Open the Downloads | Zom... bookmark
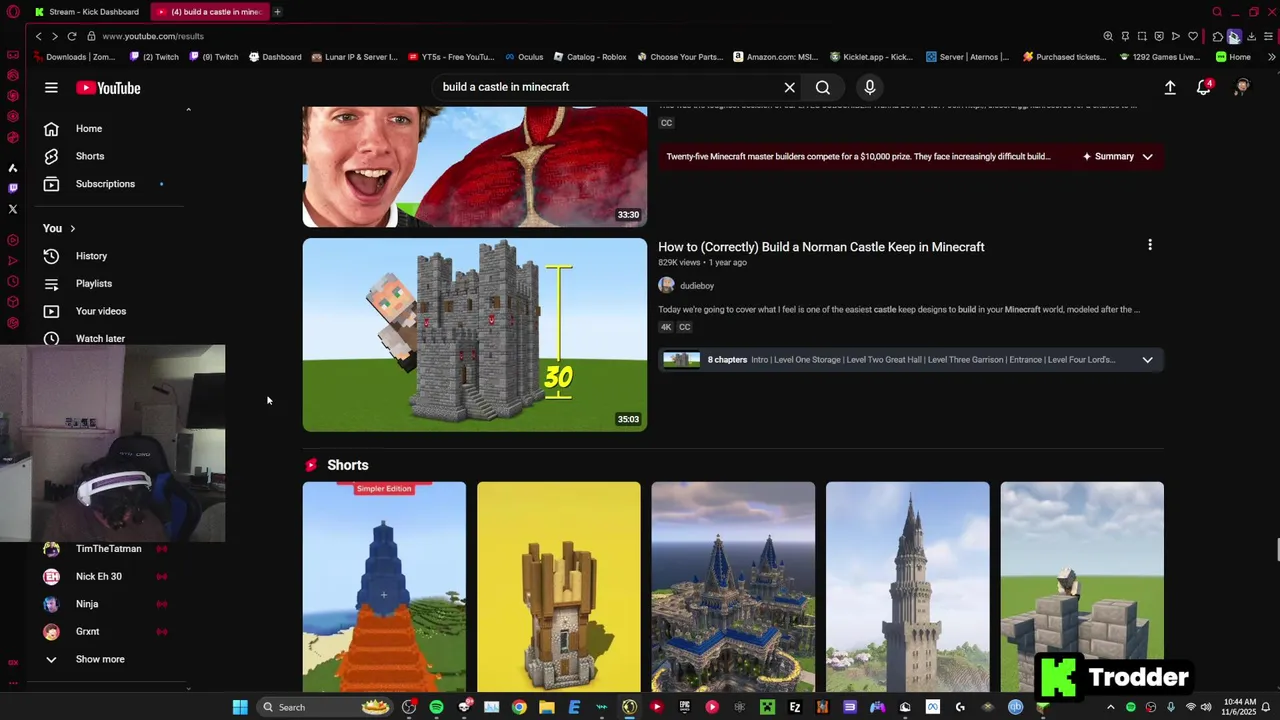The image size is (1280, 720). (x=74, y=57)
